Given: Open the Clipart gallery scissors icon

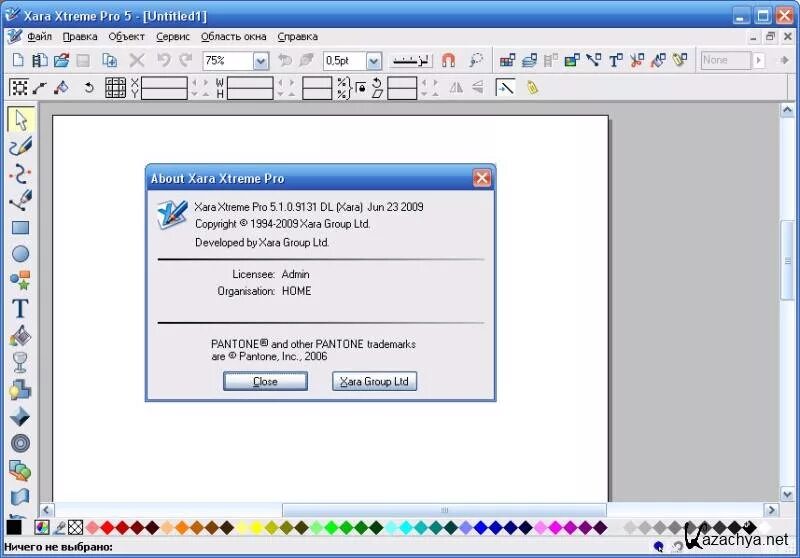Looking at the screenshot, I should 637,60.
